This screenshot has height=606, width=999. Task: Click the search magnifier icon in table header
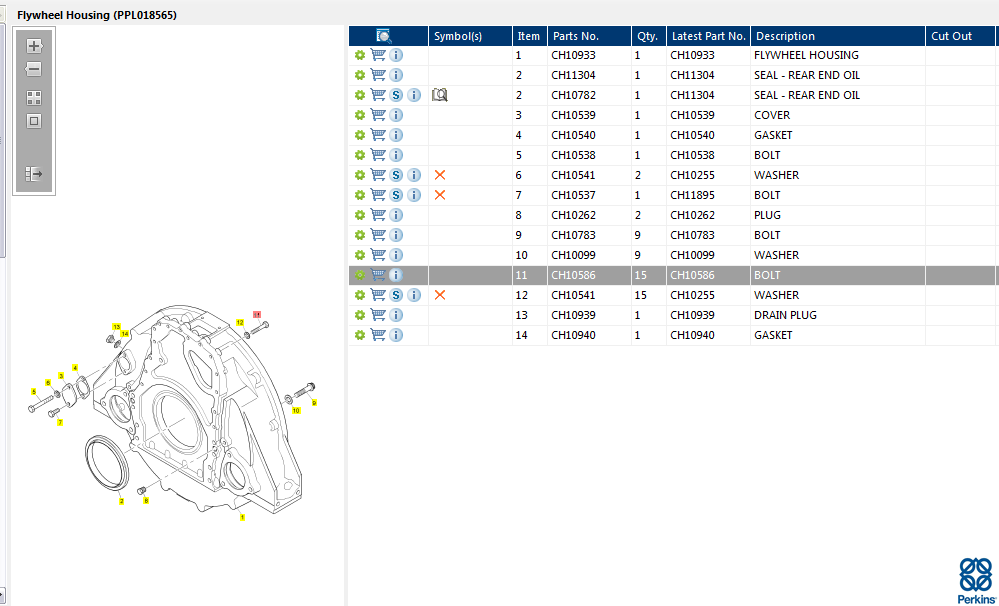(x=384, y=36)
